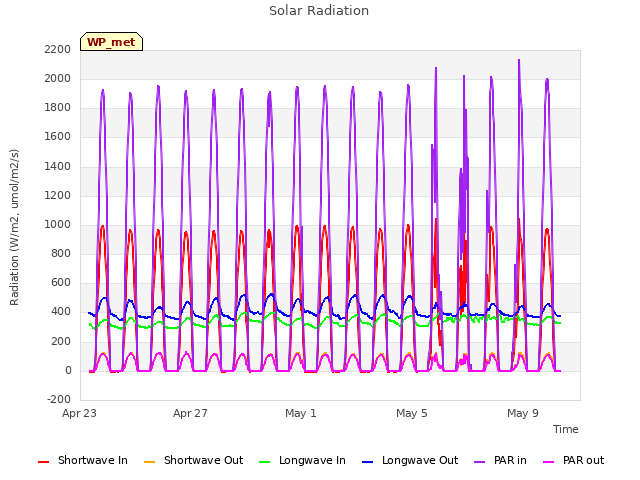The image size is (640, 480).
Task: Click the May 5 x-axis tick label
Action: pyautogui.click(x=412, y=413)
